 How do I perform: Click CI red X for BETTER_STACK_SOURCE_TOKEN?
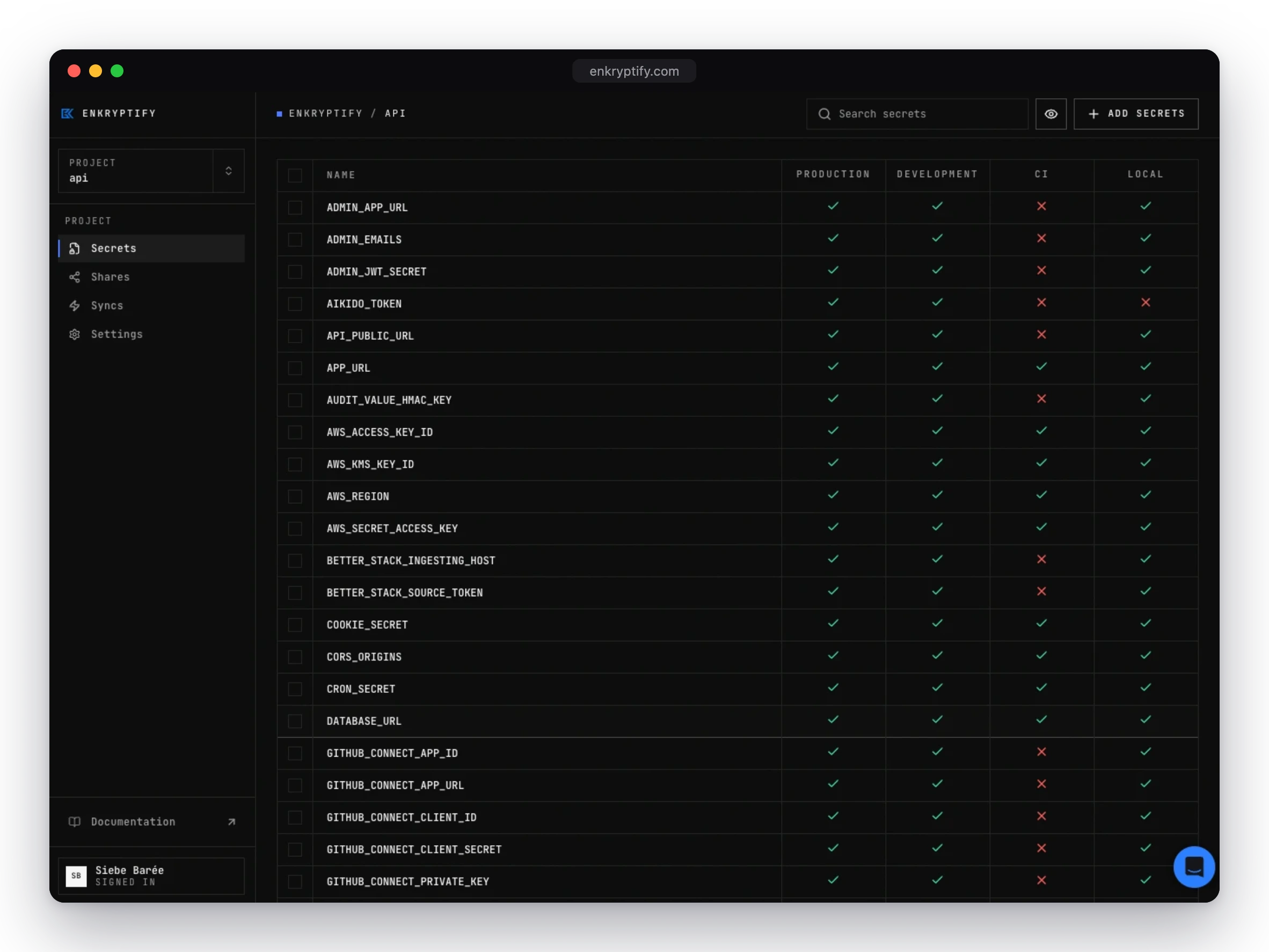[1042, 591]
